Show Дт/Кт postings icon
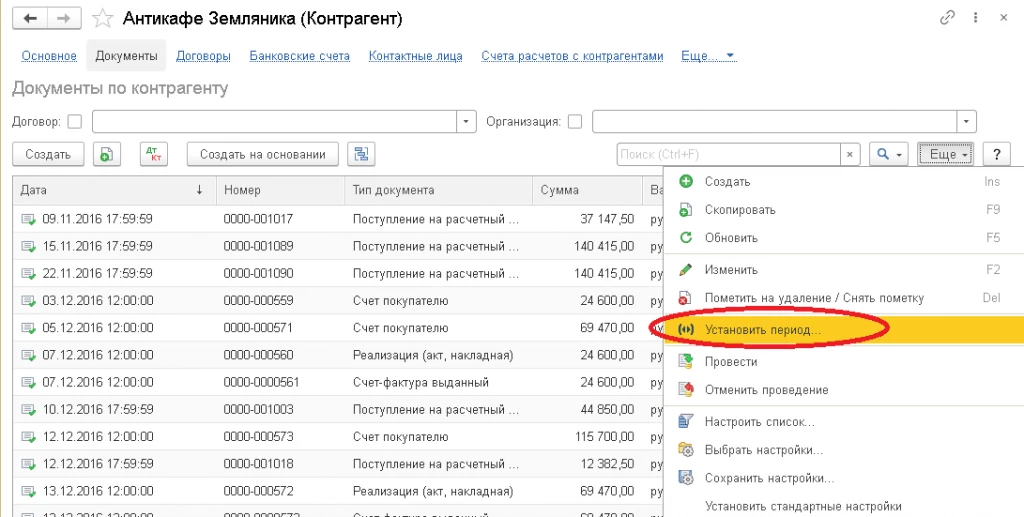 point(154,155)
